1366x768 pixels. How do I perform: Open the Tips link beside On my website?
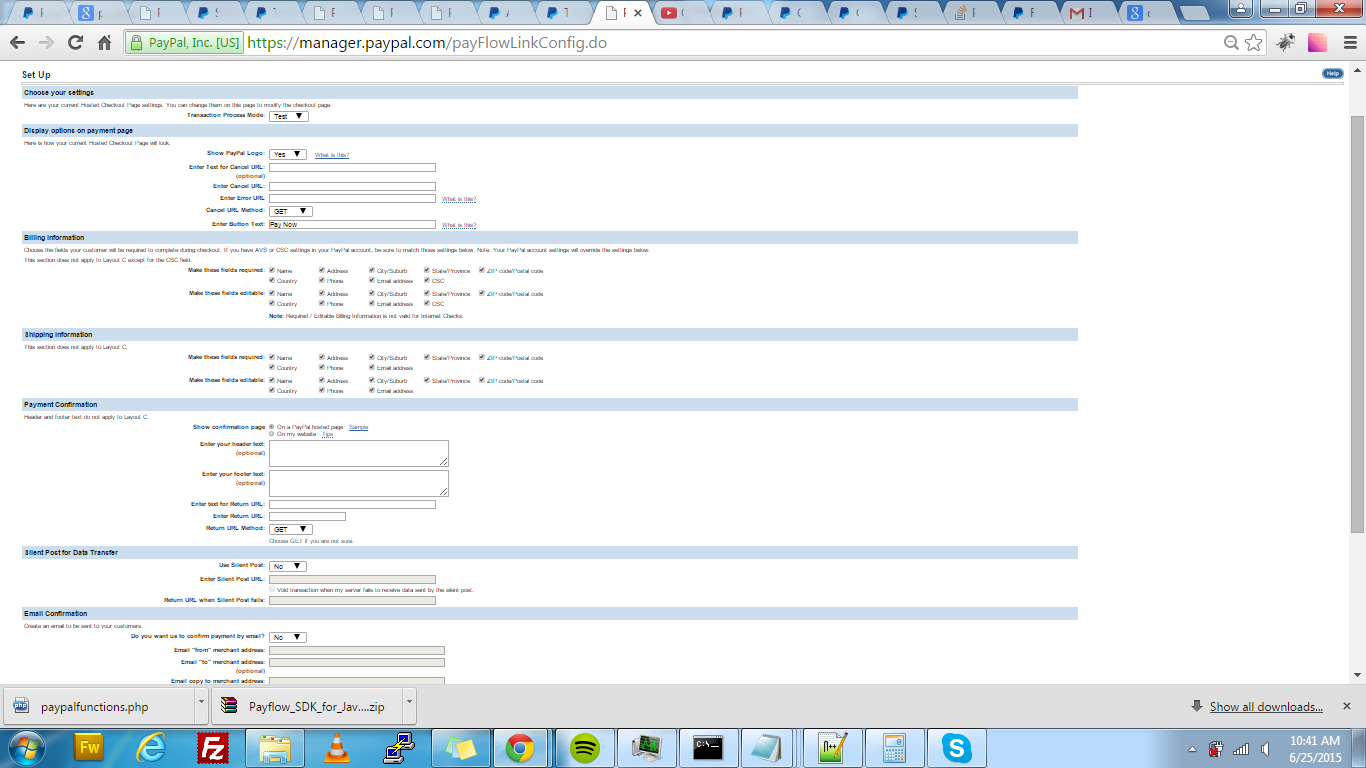pyautogui.click(x=327, y=434)
